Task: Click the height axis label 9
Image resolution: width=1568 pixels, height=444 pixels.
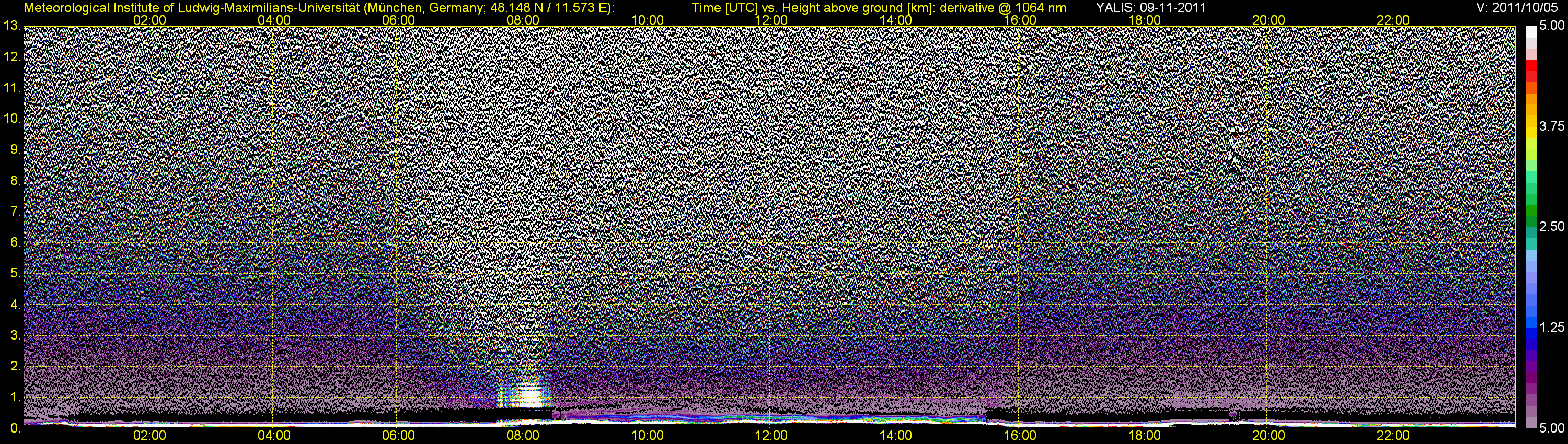Action: [15, 150]
